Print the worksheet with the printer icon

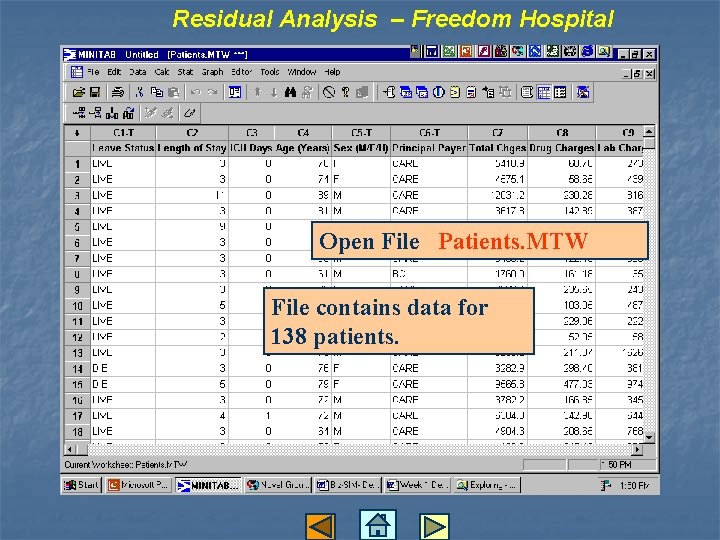click(118, 92)
